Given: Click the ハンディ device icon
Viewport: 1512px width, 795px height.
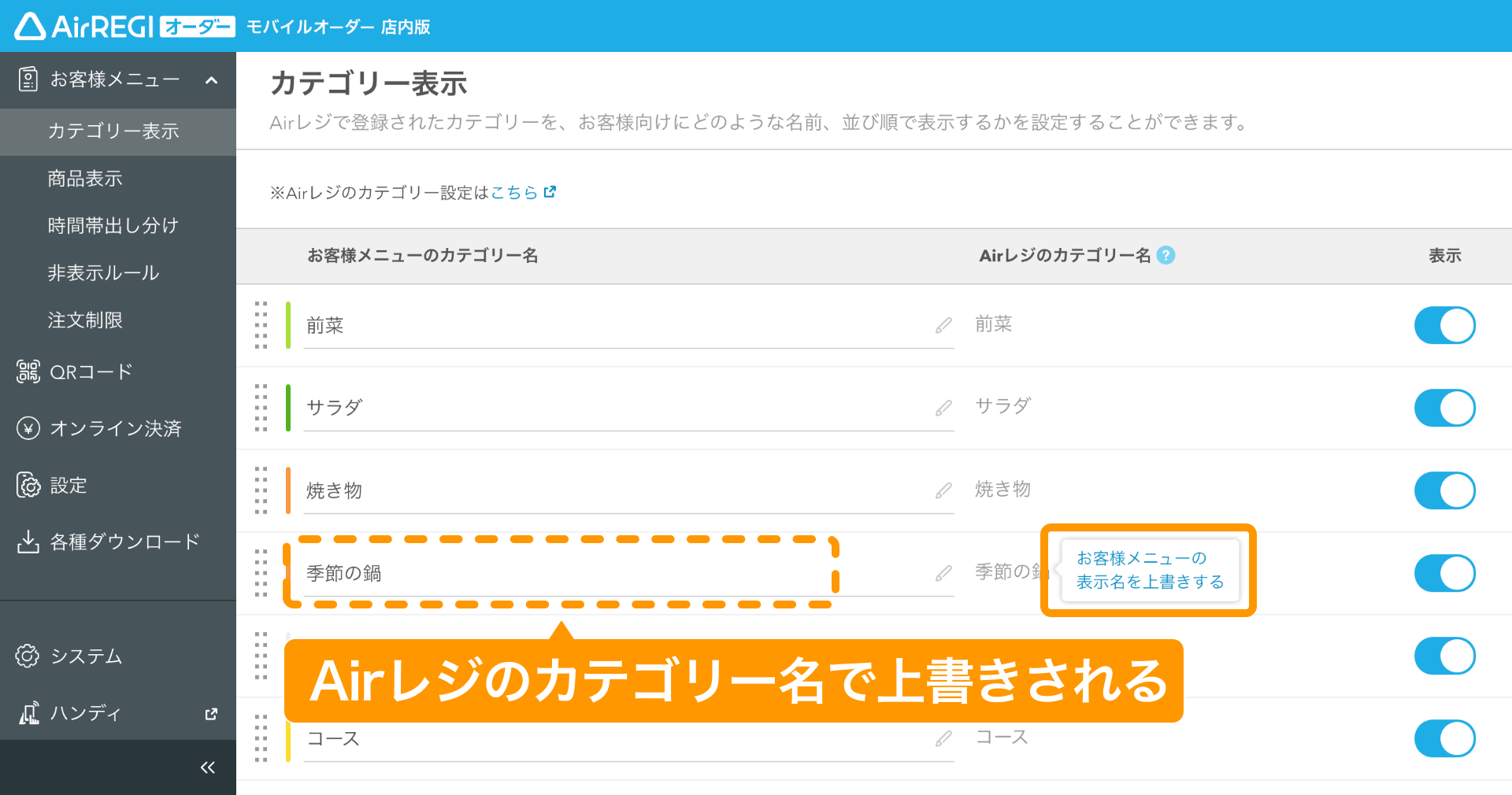Looking at the screenshot, I should coord(29,712).
